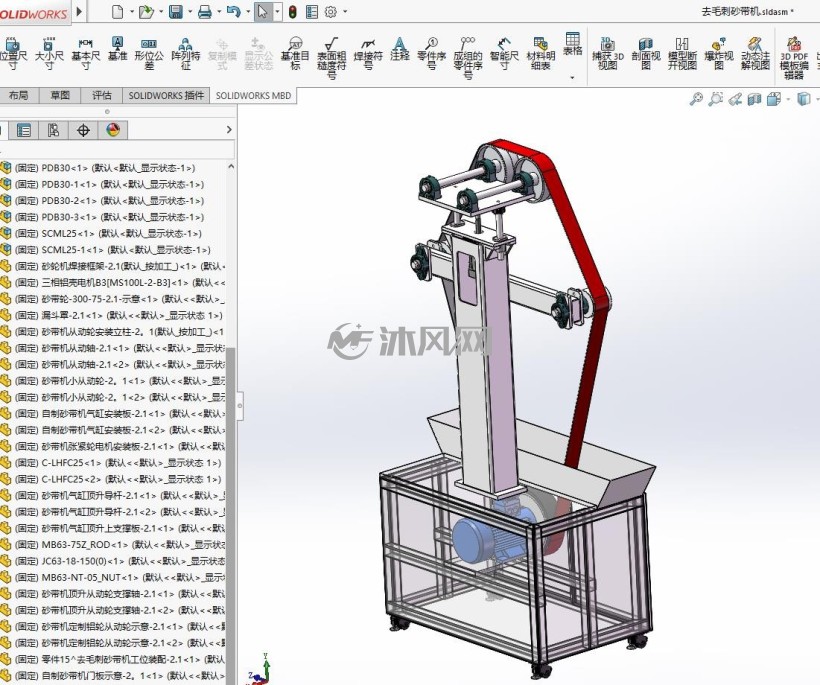
Task: Open the SOLIDWORKS 插件 tab
Action: [x=166, y=95]
